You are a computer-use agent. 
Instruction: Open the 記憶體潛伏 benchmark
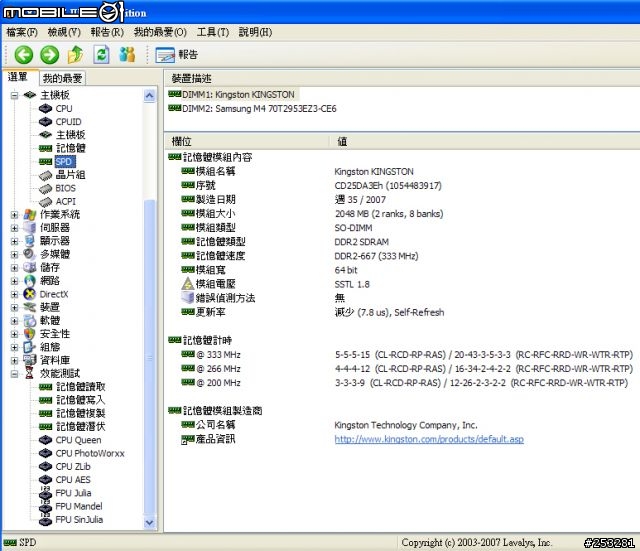click(x=81, y=427)
